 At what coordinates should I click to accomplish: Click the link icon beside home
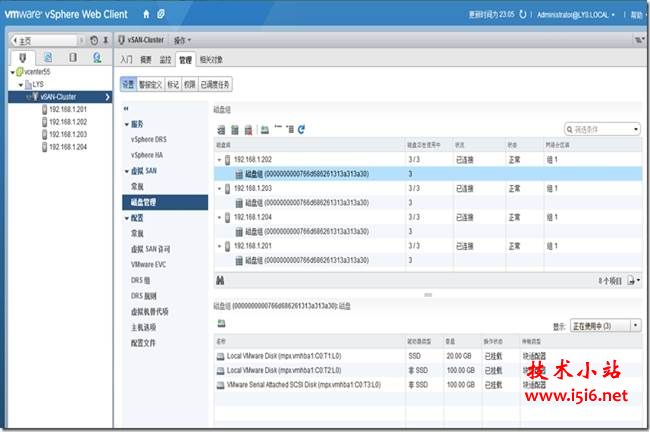click(160, 14)
